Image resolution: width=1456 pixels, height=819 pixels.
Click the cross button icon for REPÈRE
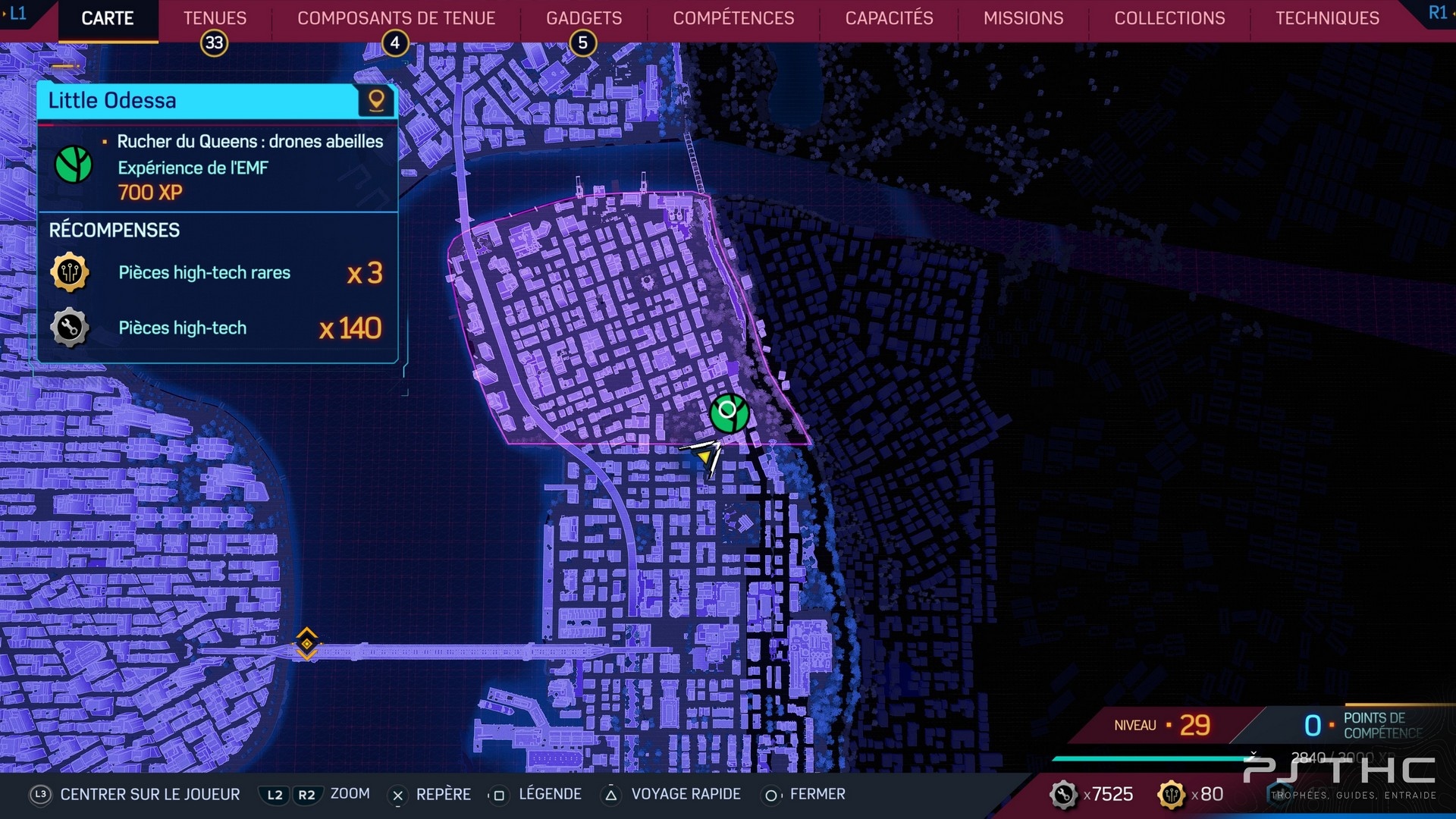397,795
